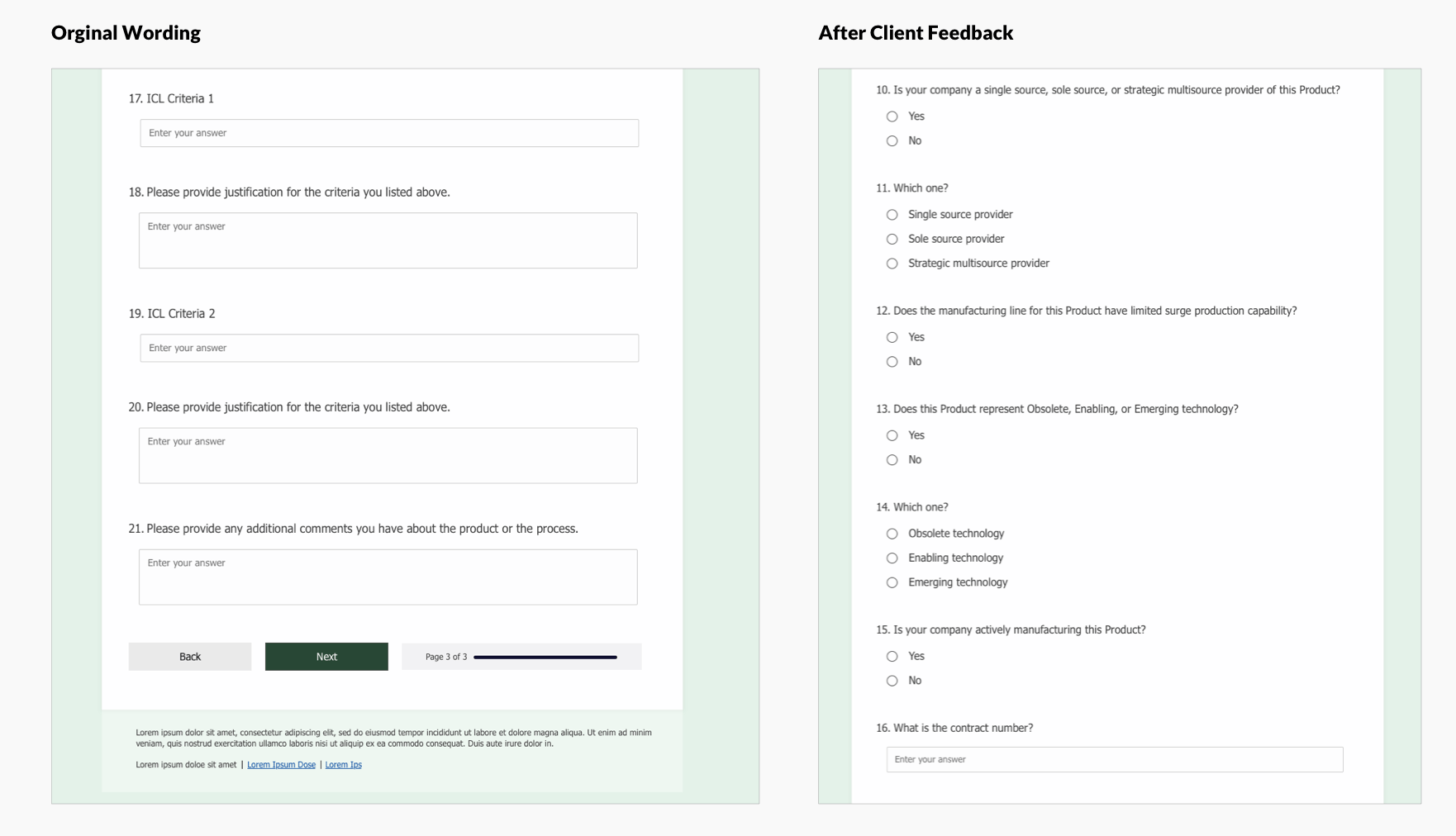1456x836 pixels.
Task: Click the Back button
Action: point(190,657)
